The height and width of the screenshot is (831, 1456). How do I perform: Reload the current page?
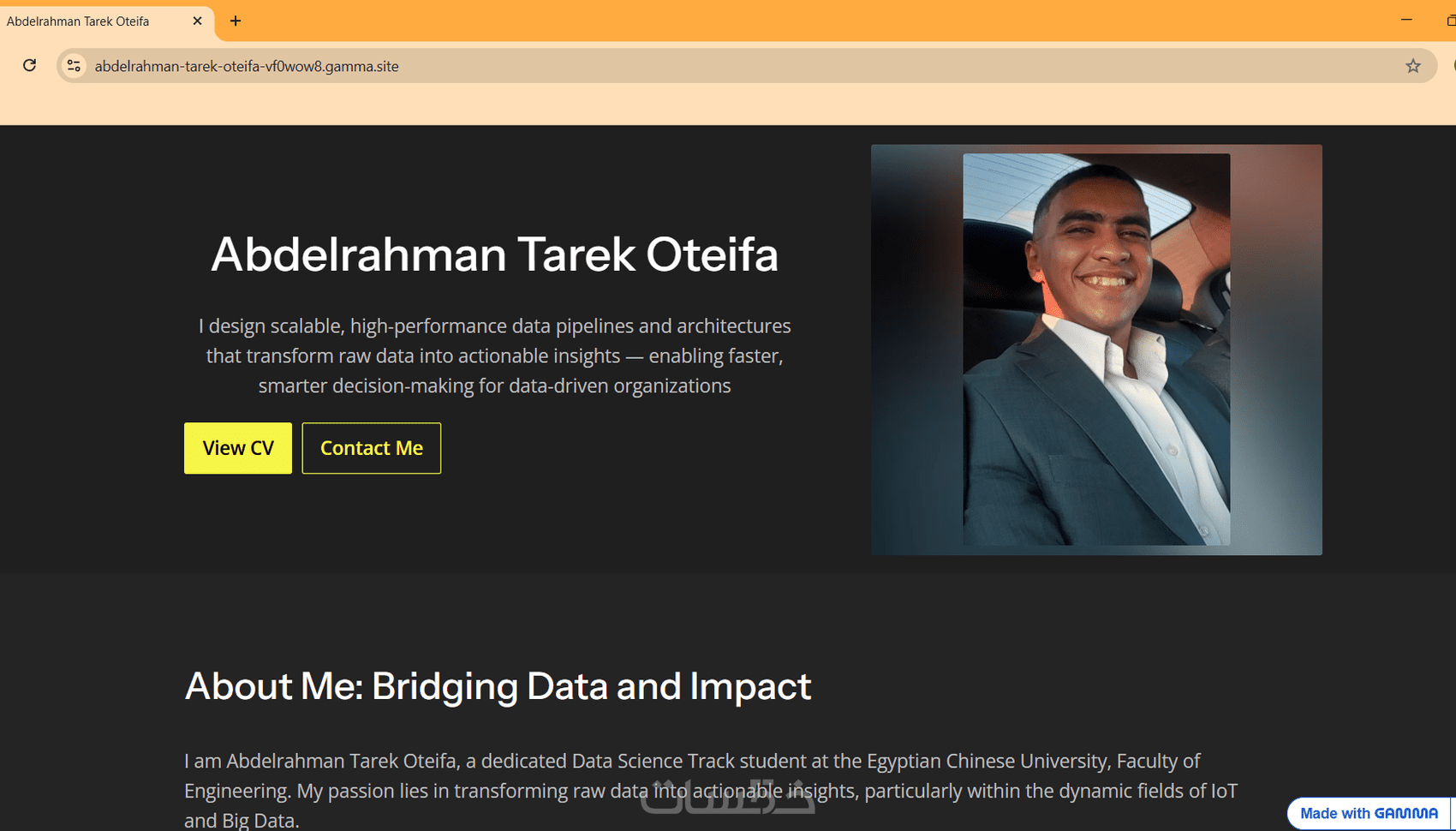pos(30,65)
